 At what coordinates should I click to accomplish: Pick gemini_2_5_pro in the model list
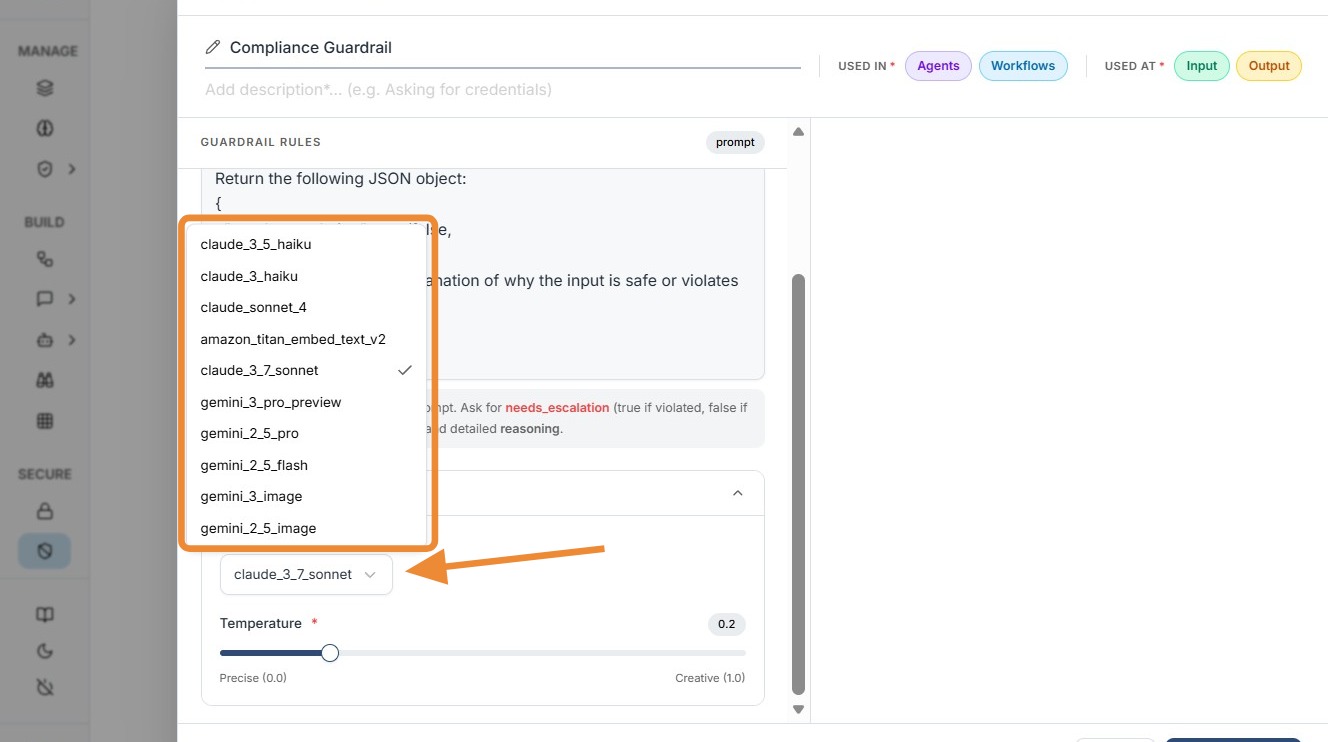(x=306, y=433)
